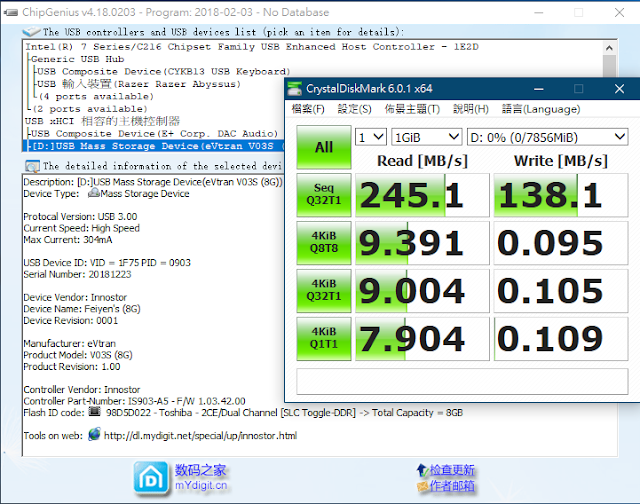Click the 4KiB Q8T8 read result 9.391
640x504 pixels.
click(422, 243)
